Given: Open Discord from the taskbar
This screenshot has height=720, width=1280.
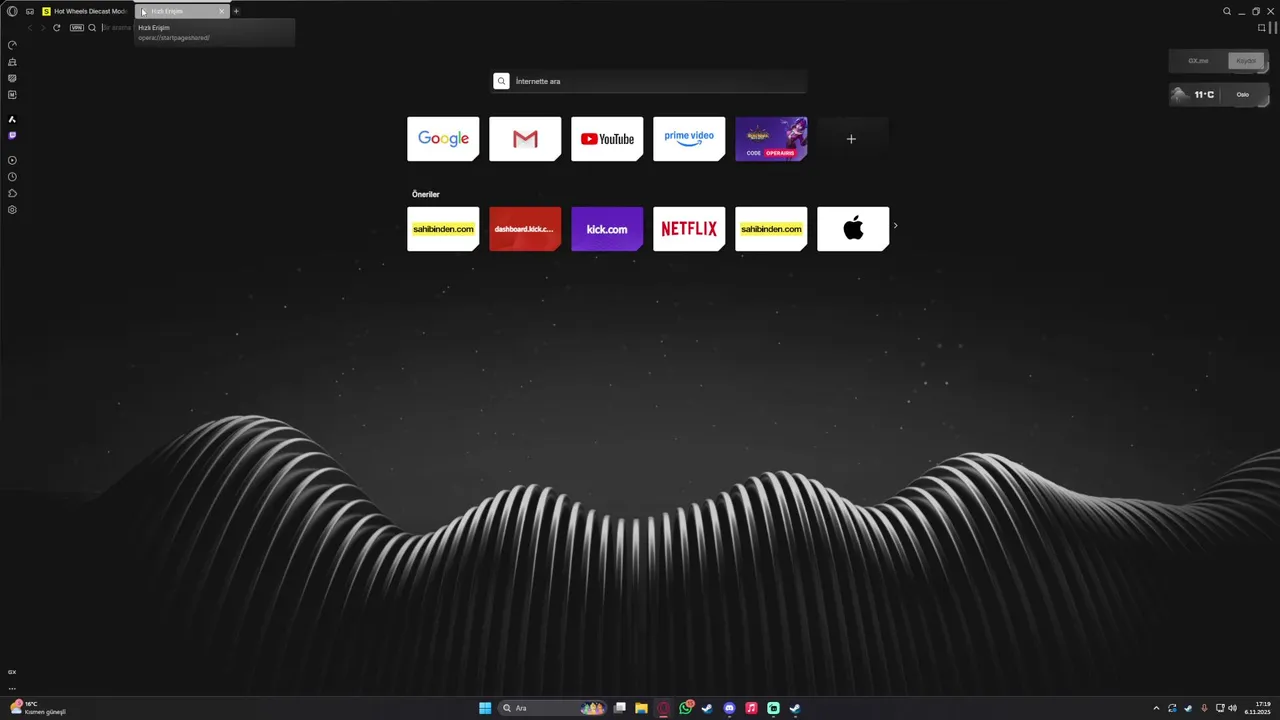Looking at the screenshot, I should [x=729, y=708].
